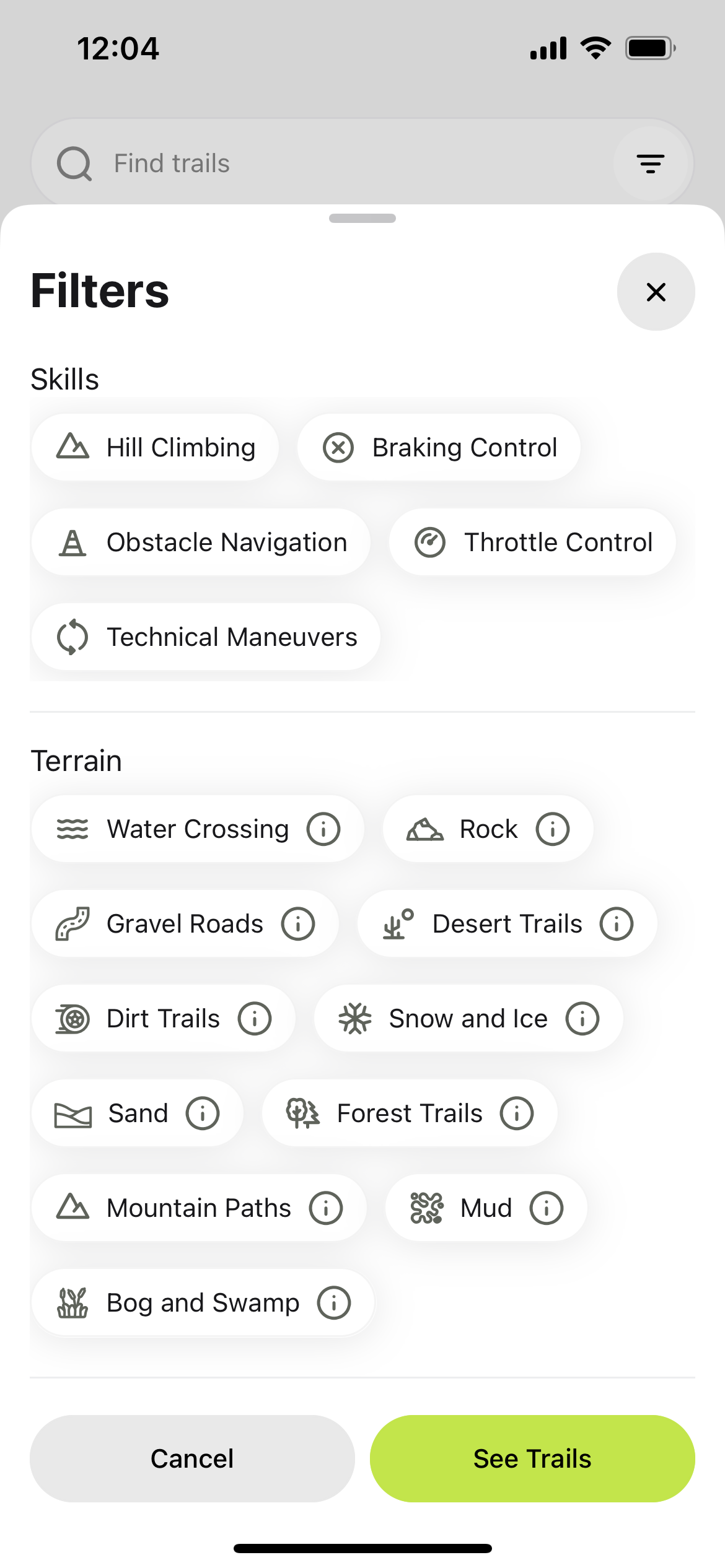
Task: Toggle the Obstacle Navigation skill chip
Action: 201,542
